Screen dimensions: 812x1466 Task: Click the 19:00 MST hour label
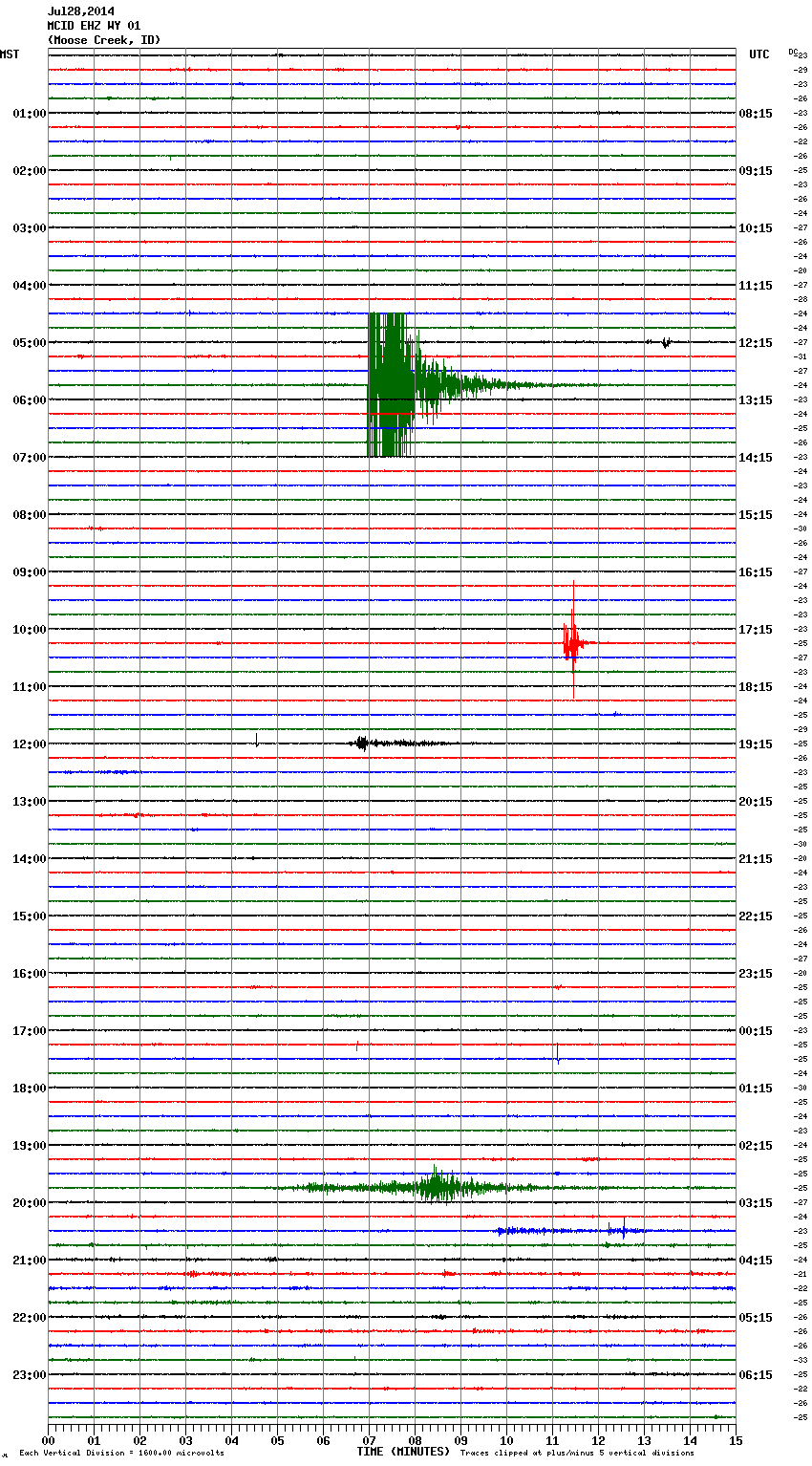click(30, 1146)
